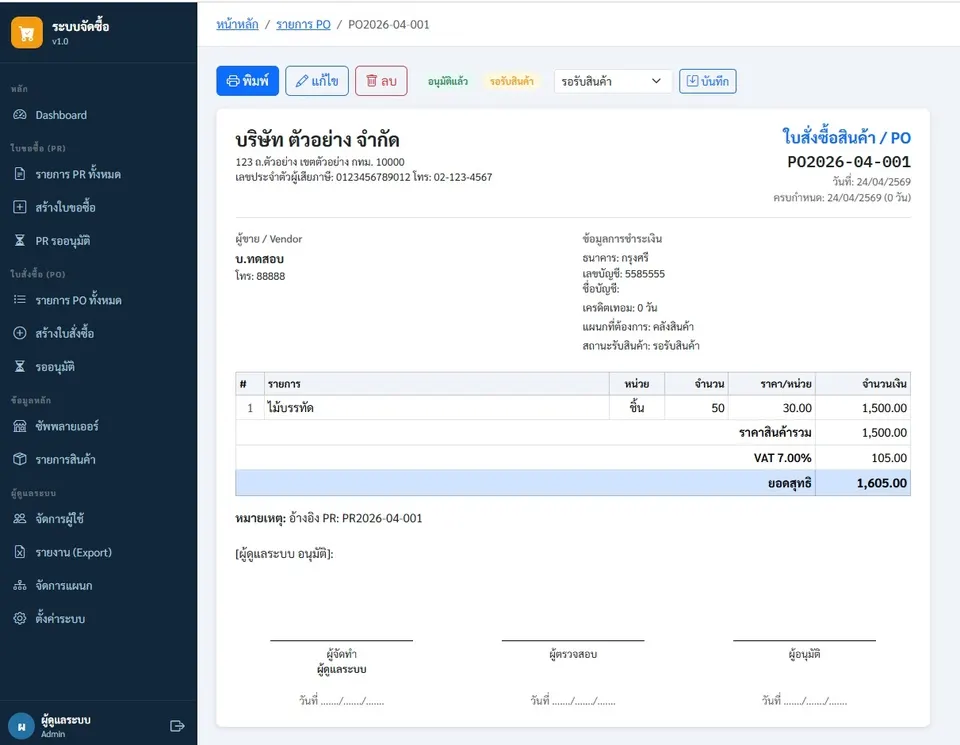
Task: Click the unit price 30.00
Action: [797, 408]
